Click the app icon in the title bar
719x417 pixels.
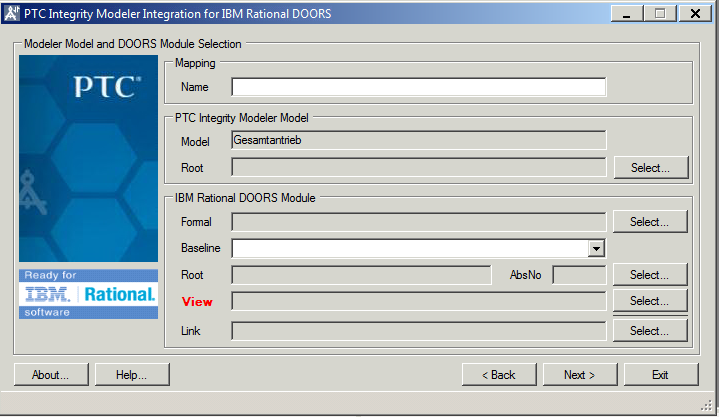11,13
